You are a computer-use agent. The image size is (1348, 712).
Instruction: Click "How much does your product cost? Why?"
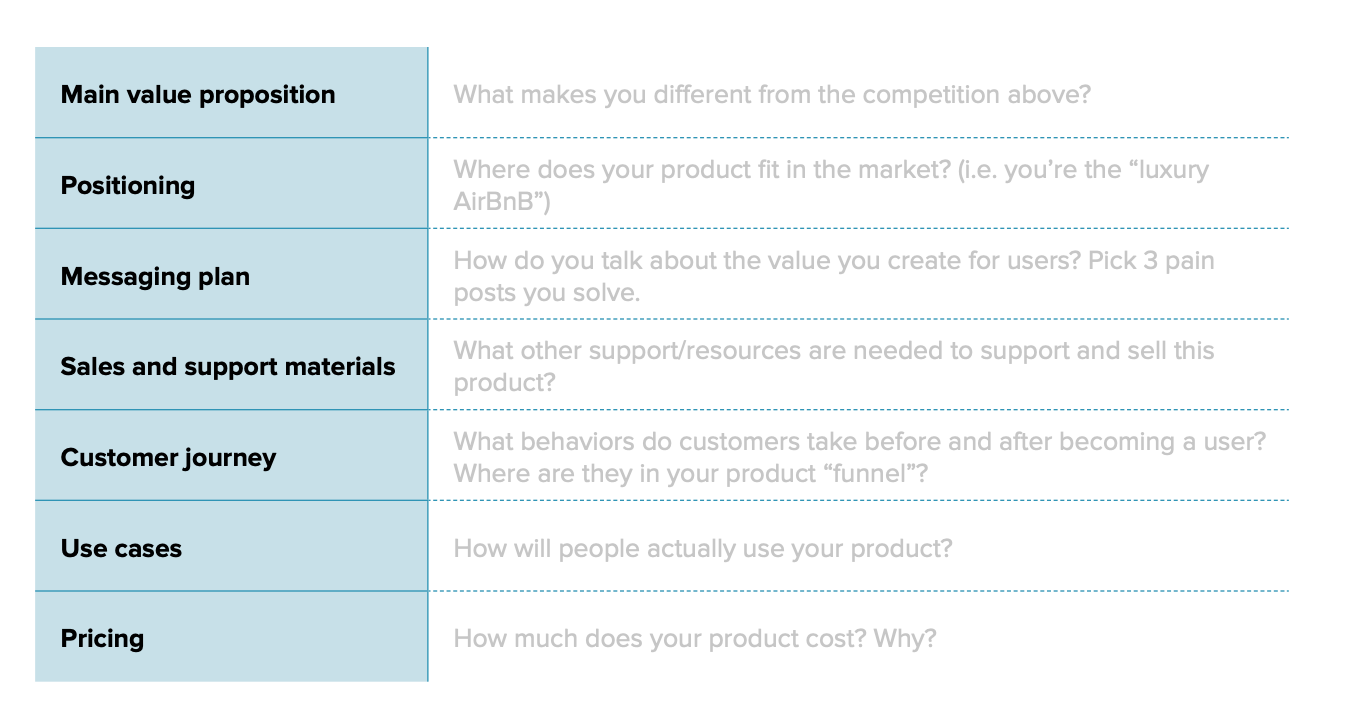click(695, 639)
